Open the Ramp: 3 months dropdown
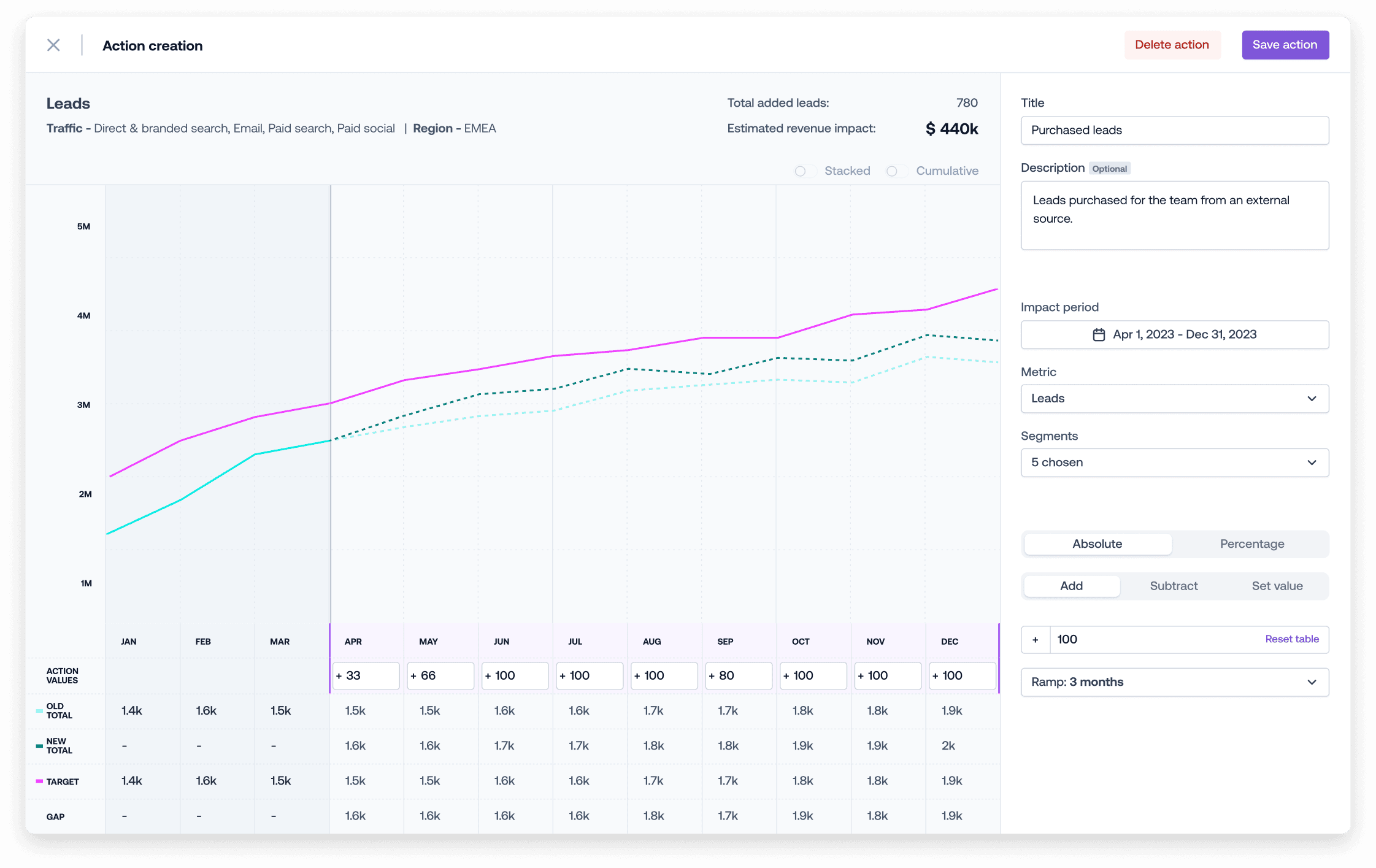 click(x=1174, y=682)
